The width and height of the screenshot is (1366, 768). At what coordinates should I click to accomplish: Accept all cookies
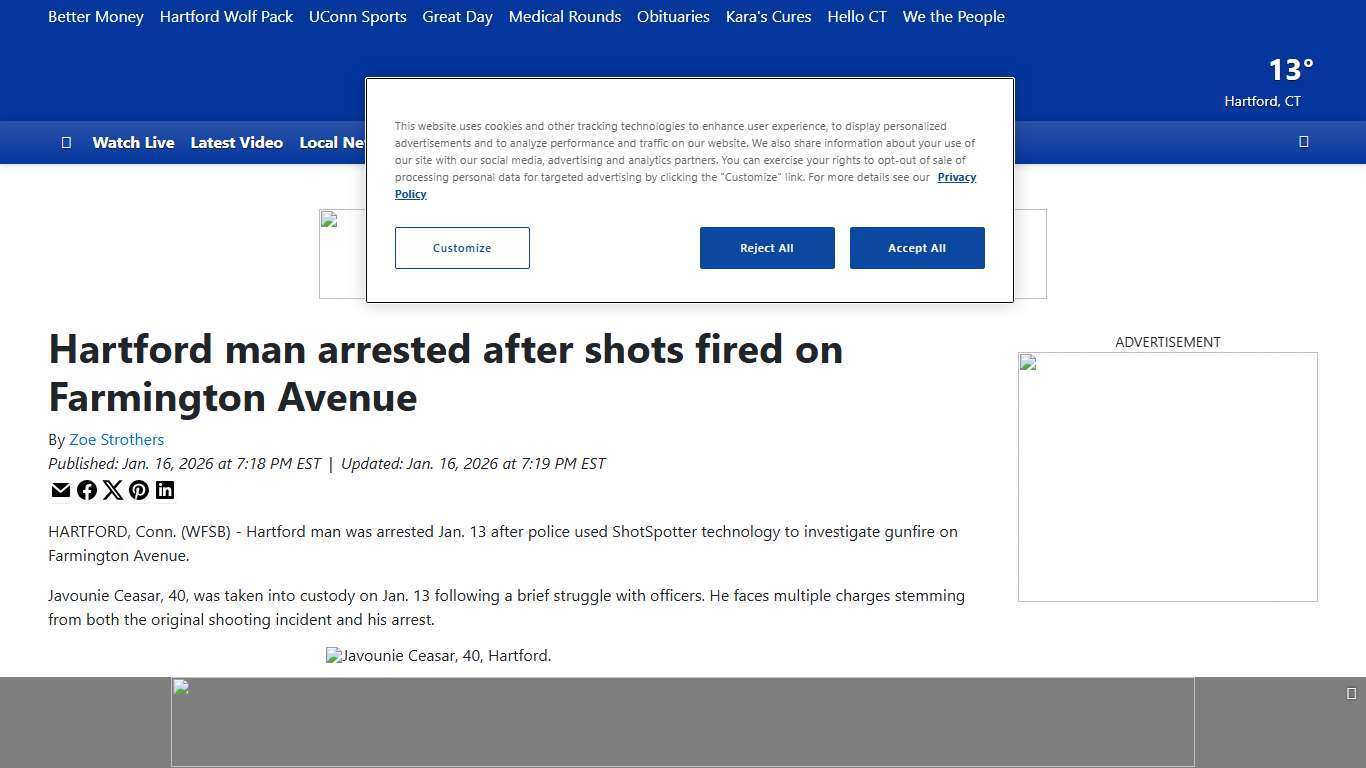917,247
